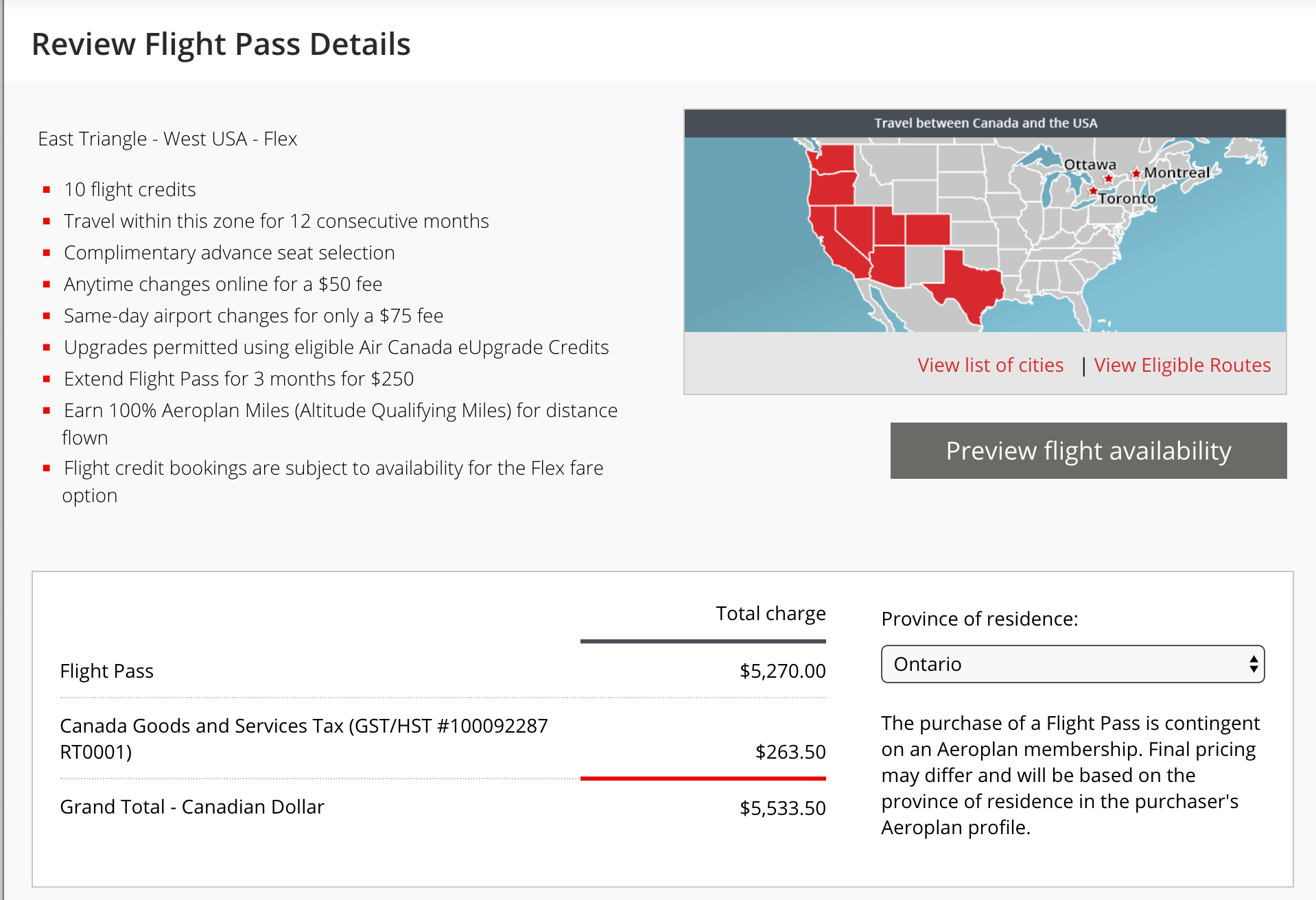1316x900 pixels.
Task: Click the Preview flight availability button
Action: pos(1088,451)
